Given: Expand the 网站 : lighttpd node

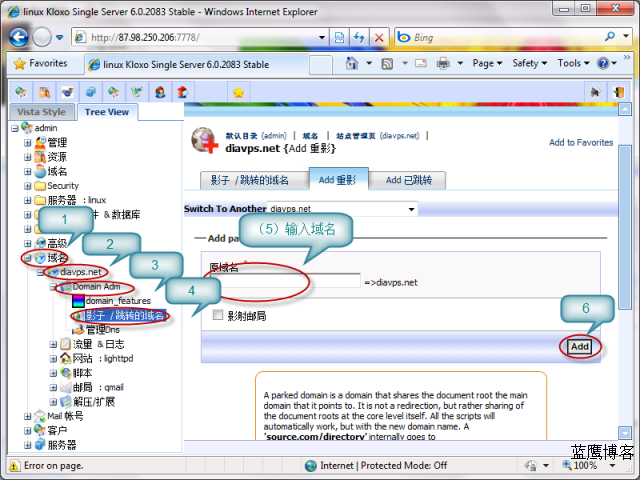Looking at the screenshot, I should pyautogui.click(x=53, y=359).
